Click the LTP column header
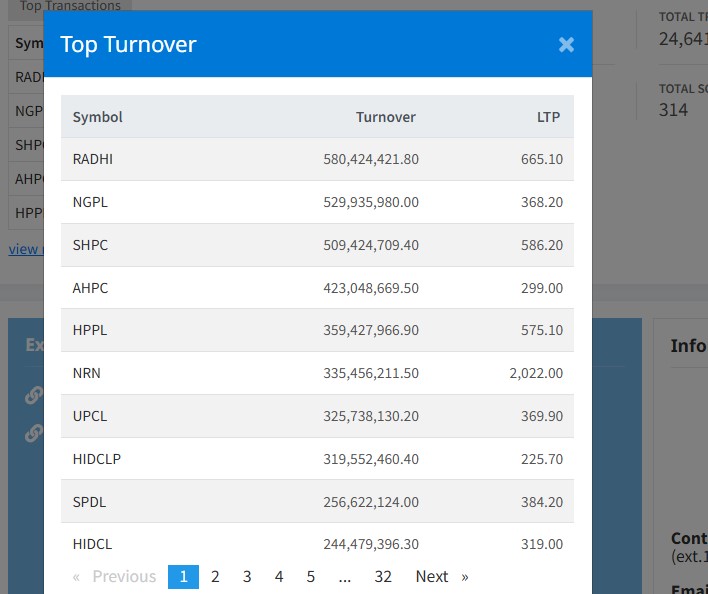Image resolution: width=708 pixels, height=594 pixels. tap(548, 117)
